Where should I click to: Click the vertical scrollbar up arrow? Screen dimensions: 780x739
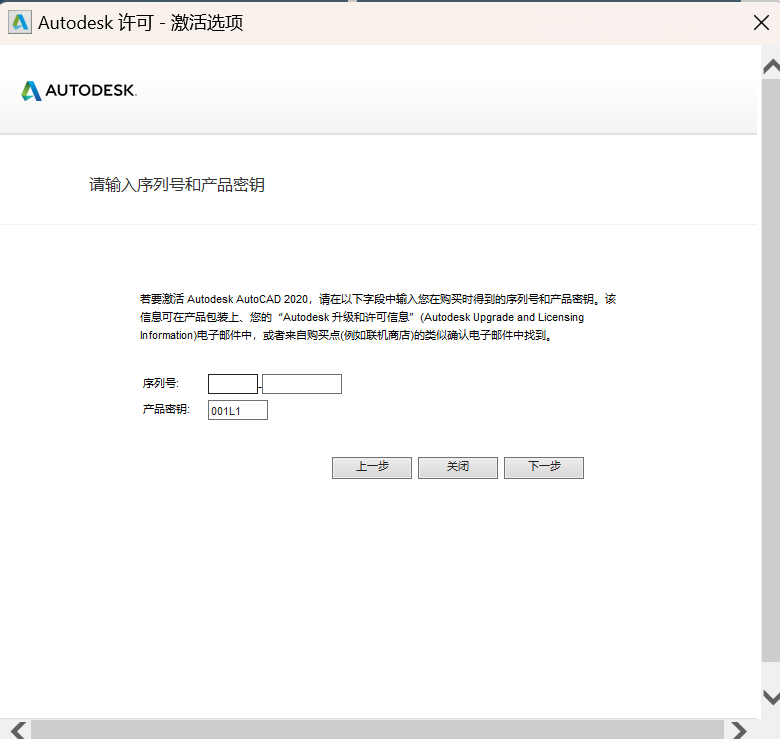(771, 67)
